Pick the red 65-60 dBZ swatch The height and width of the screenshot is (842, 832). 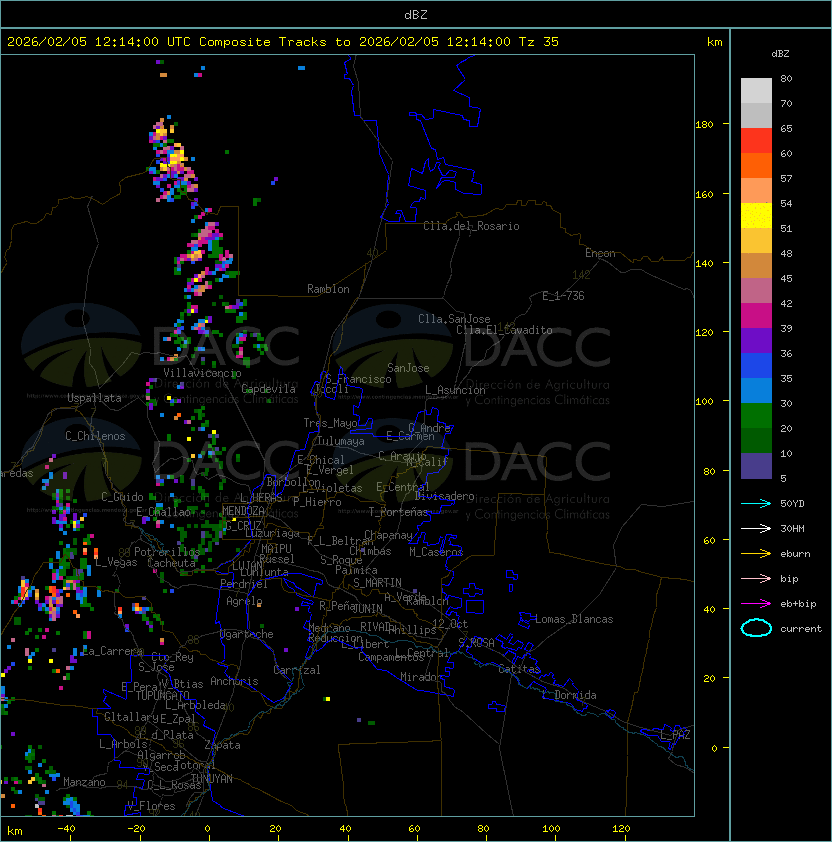click(x=756, y=141)
